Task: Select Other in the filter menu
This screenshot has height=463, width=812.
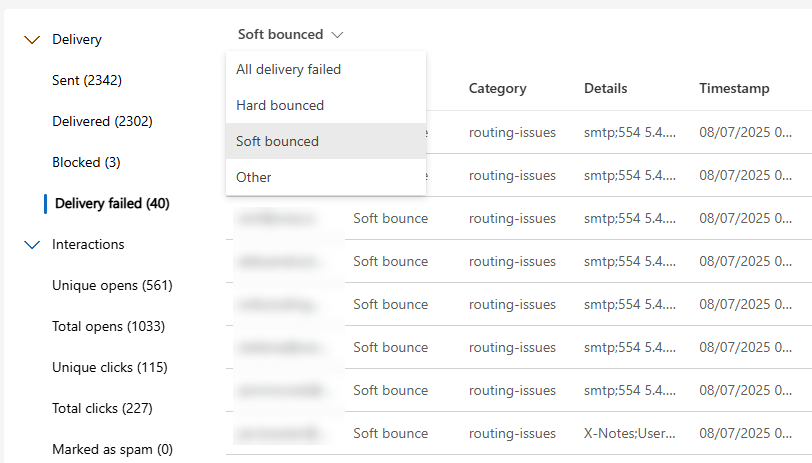Action: [x=254, y=177]
